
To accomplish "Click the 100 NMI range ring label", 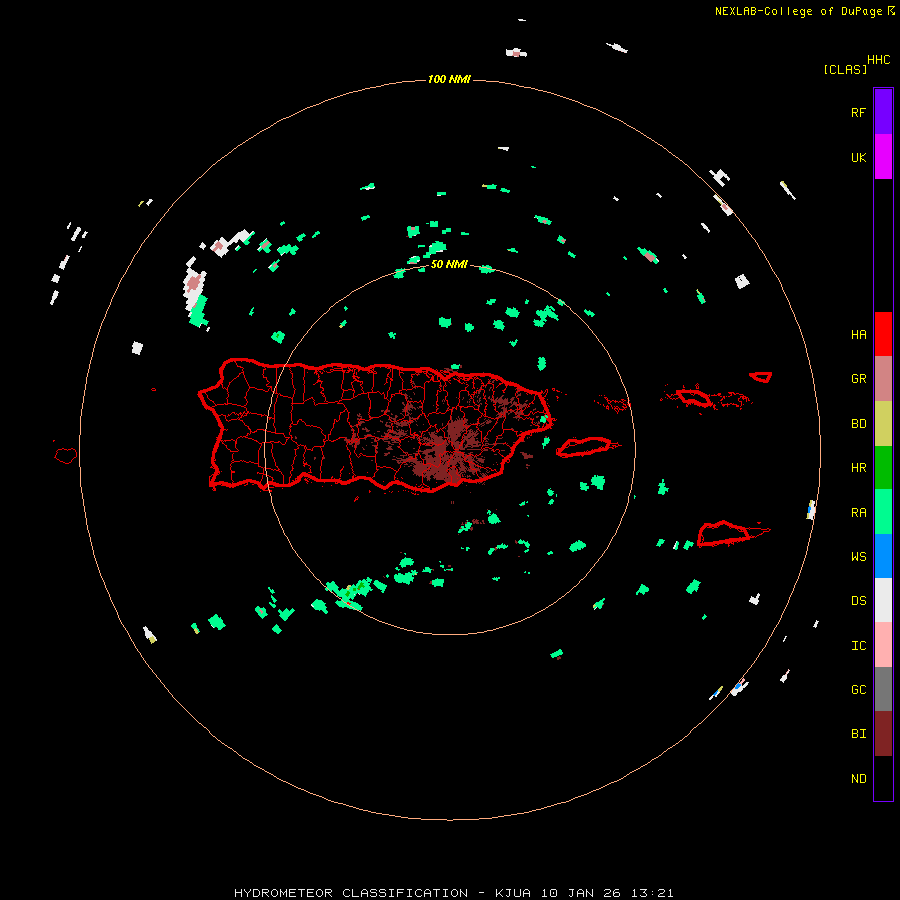I will pos(449,79).
